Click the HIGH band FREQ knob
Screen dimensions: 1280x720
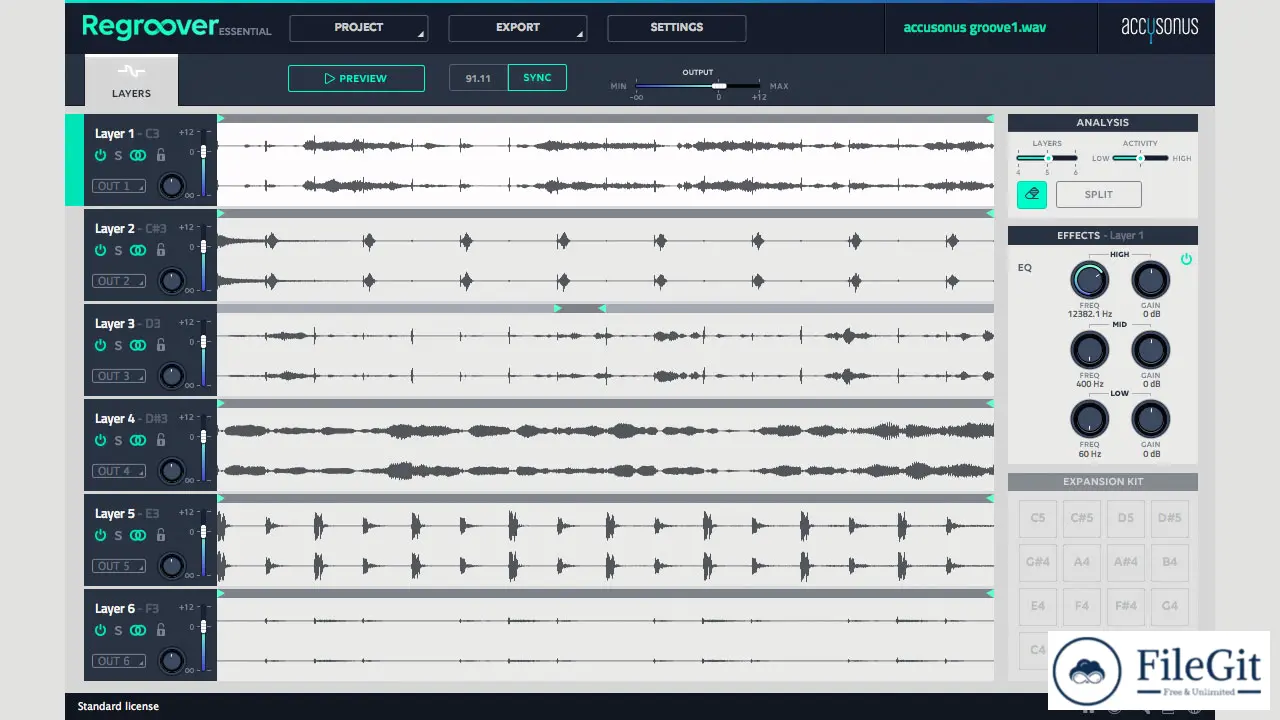click(1089, 281)
